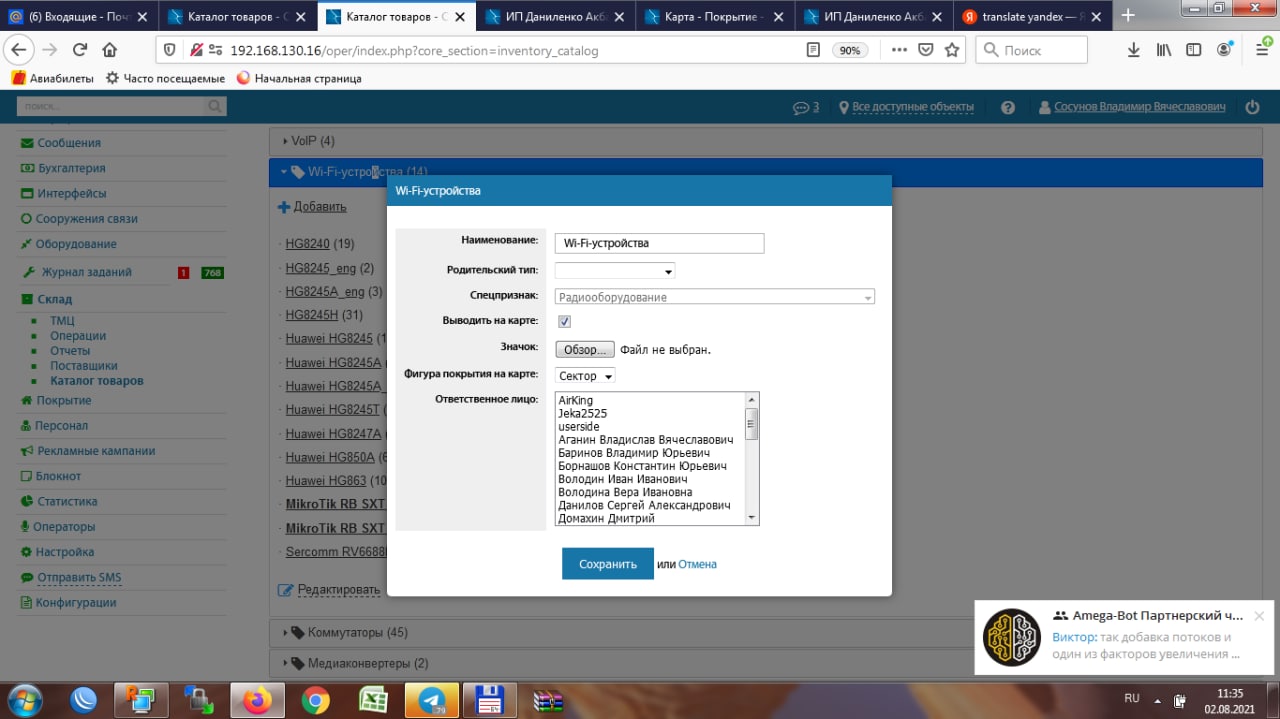Close the Amega-Bot notification popup
This screenshot has width=1280, height=719.
tap(1259, 616)
